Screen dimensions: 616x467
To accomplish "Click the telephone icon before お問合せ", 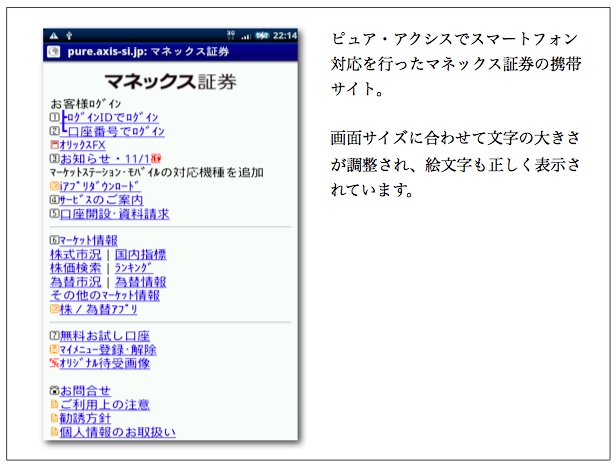I will [55, 390].
